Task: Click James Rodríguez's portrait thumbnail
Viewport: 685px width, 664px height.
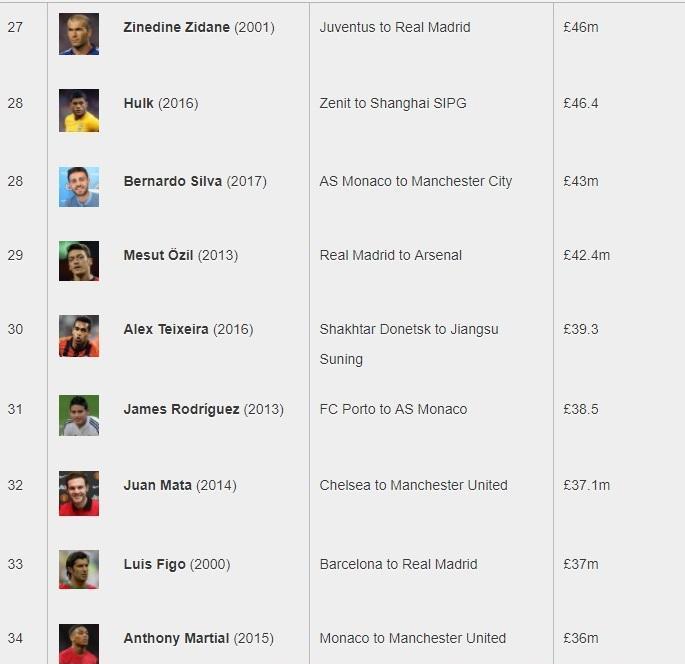Action: coord(79,415)
